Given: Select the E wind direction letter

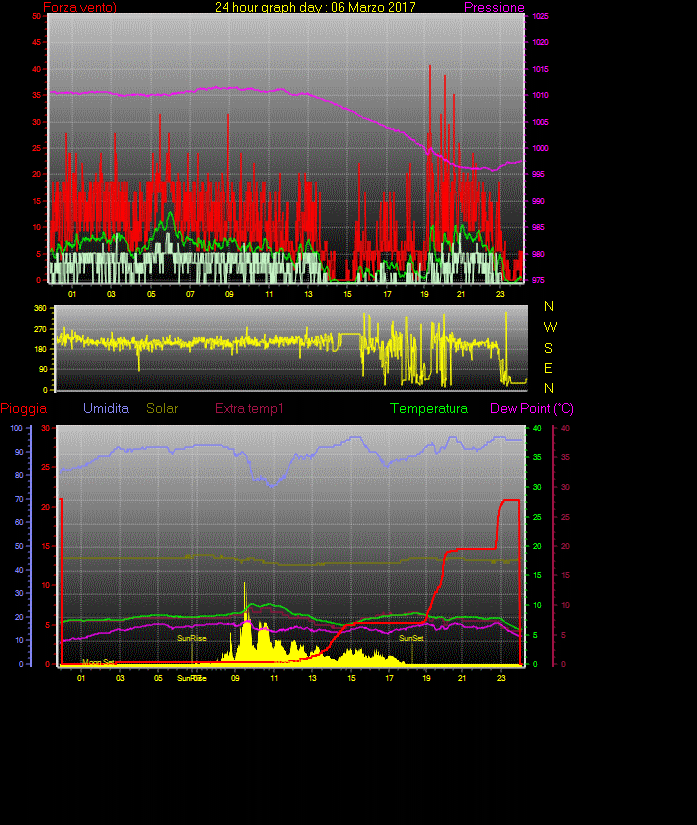Looking at the screenshot, I should [x=549, y=368].
